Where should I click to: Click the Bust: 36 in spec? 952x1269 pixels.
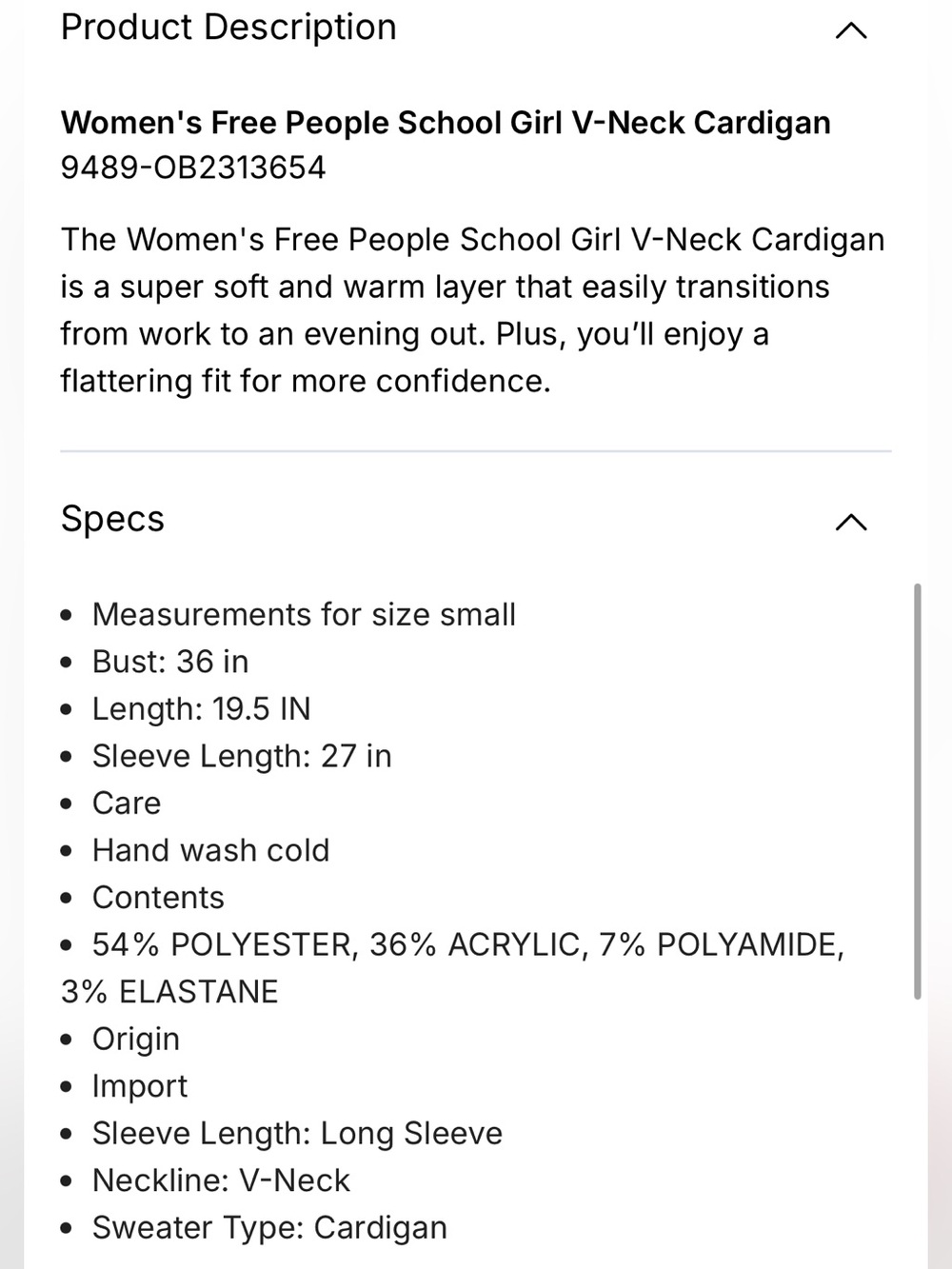coord(170,662)
